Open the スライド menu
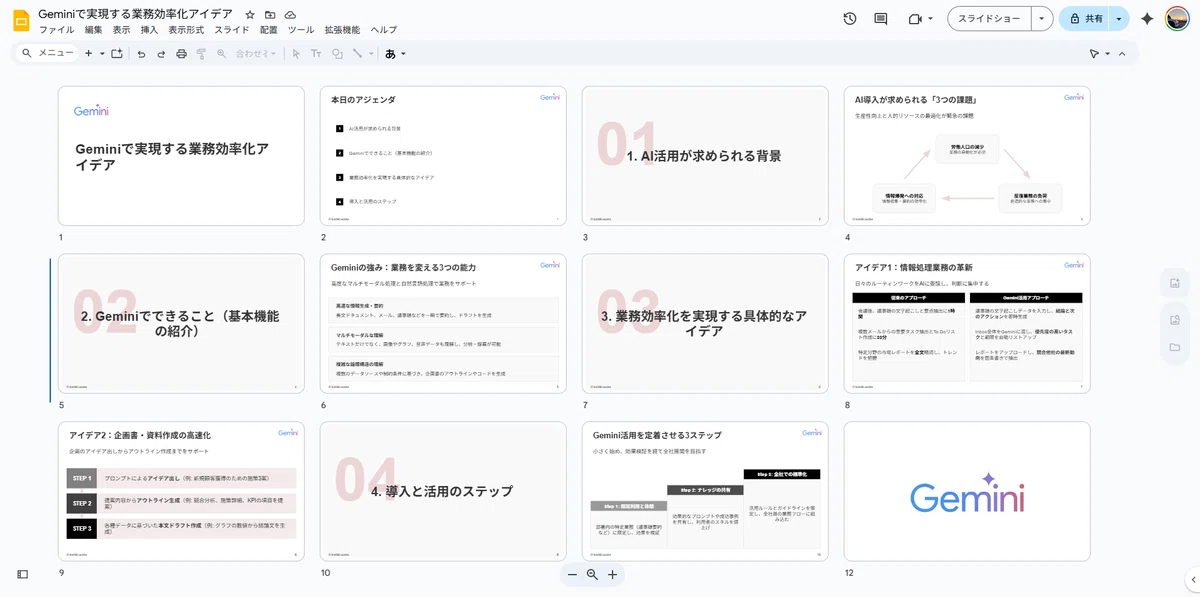This screenshot has height=597, width=1200. coord(232,30)
